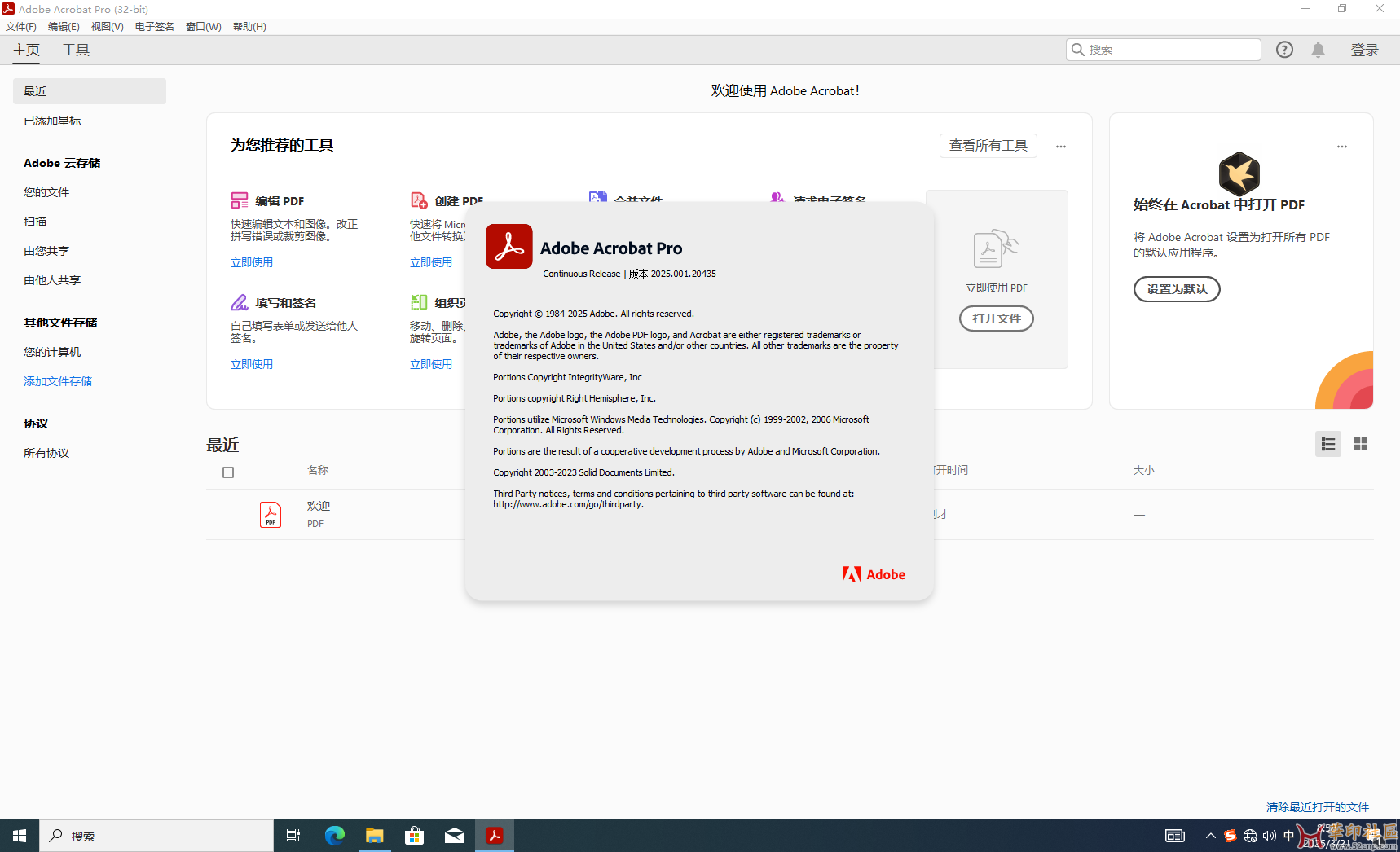Image resolution: width=1400 pixels, height=852 pixels.
Task: Select the Fill & Sign pen icon
Action: pos(240,302)
